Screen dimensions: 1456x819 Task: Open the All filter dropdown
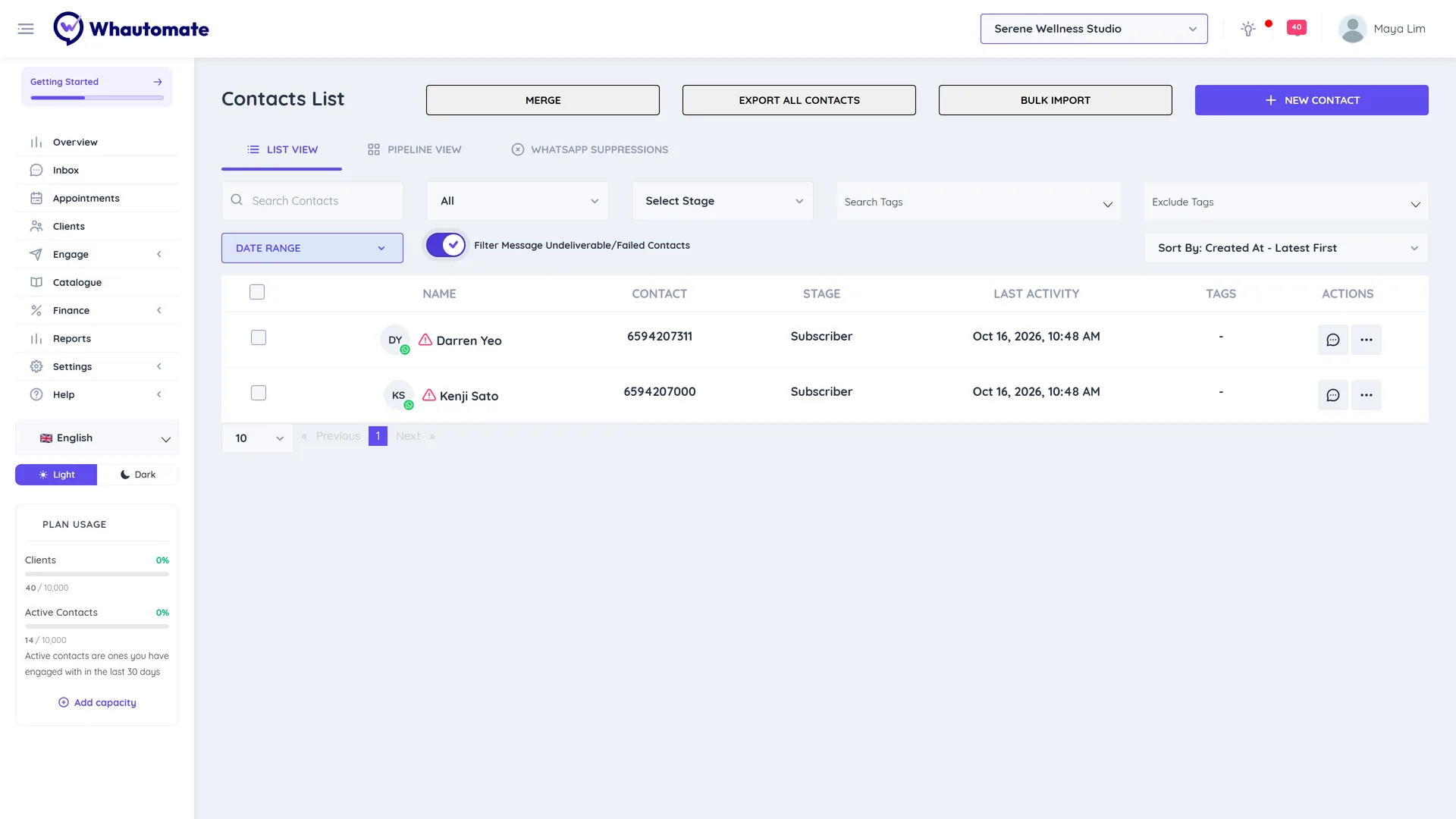click(x=517, y=201)
